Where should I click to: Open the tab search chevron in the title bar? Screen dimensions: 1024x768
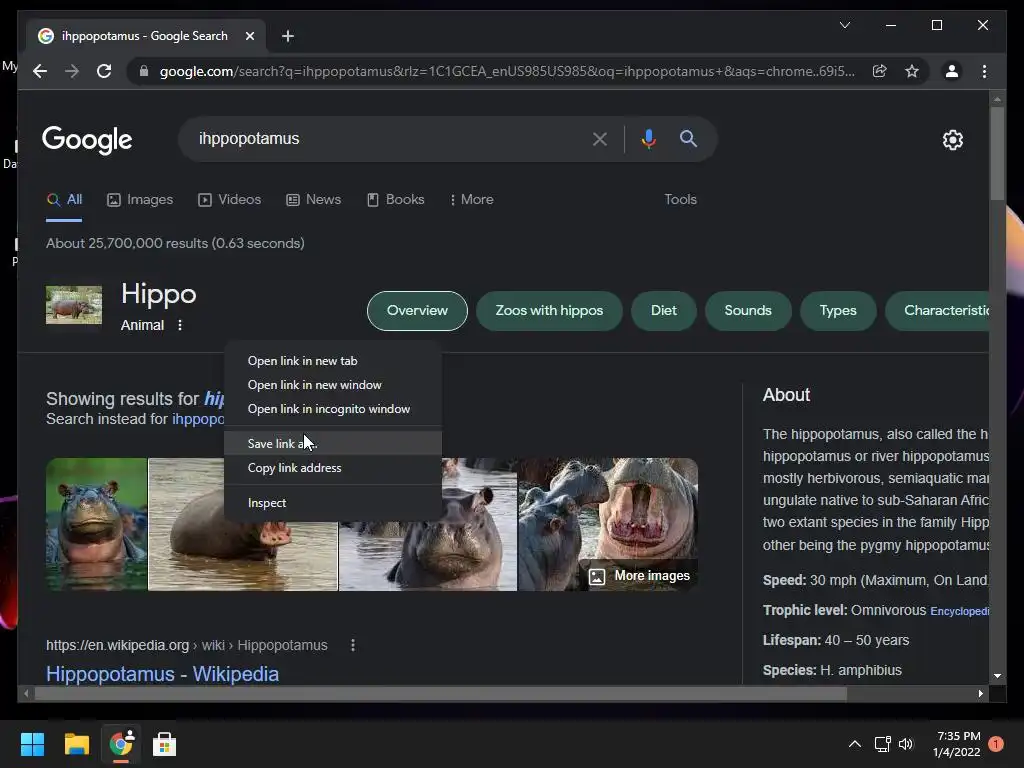845,25
